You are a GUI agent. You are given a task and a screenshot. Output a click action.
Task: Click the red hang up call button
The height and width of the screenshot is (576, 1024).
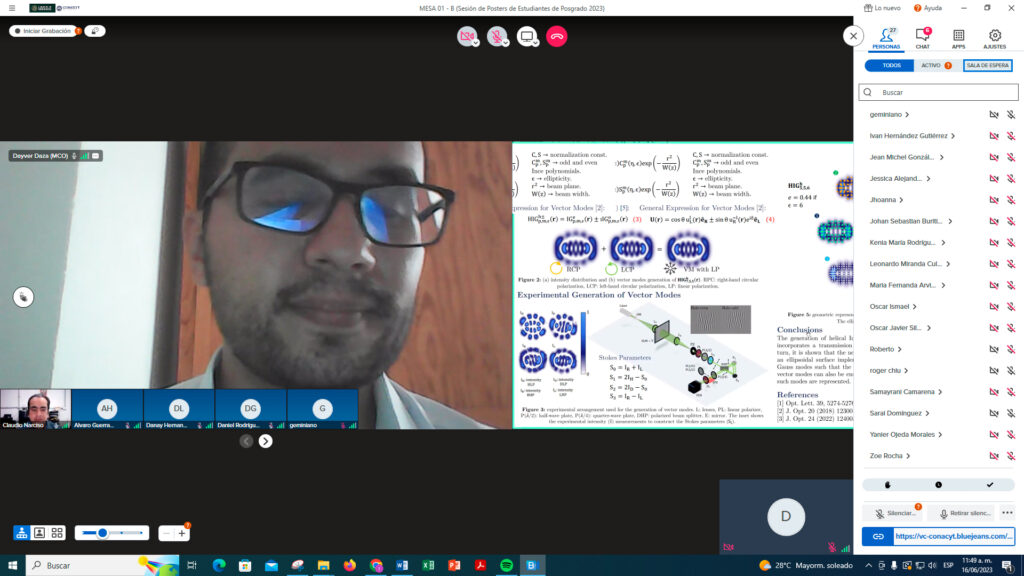[x=557, y=36]
